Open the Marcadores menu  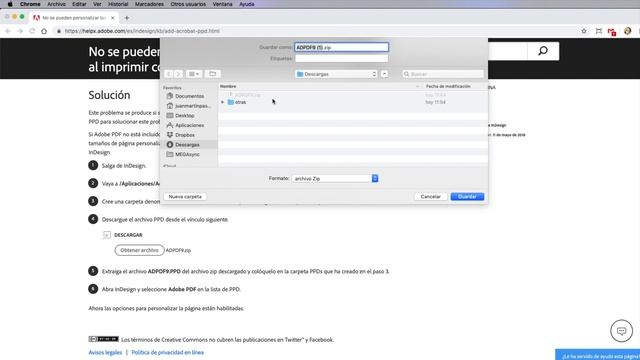tap(149, 4)
